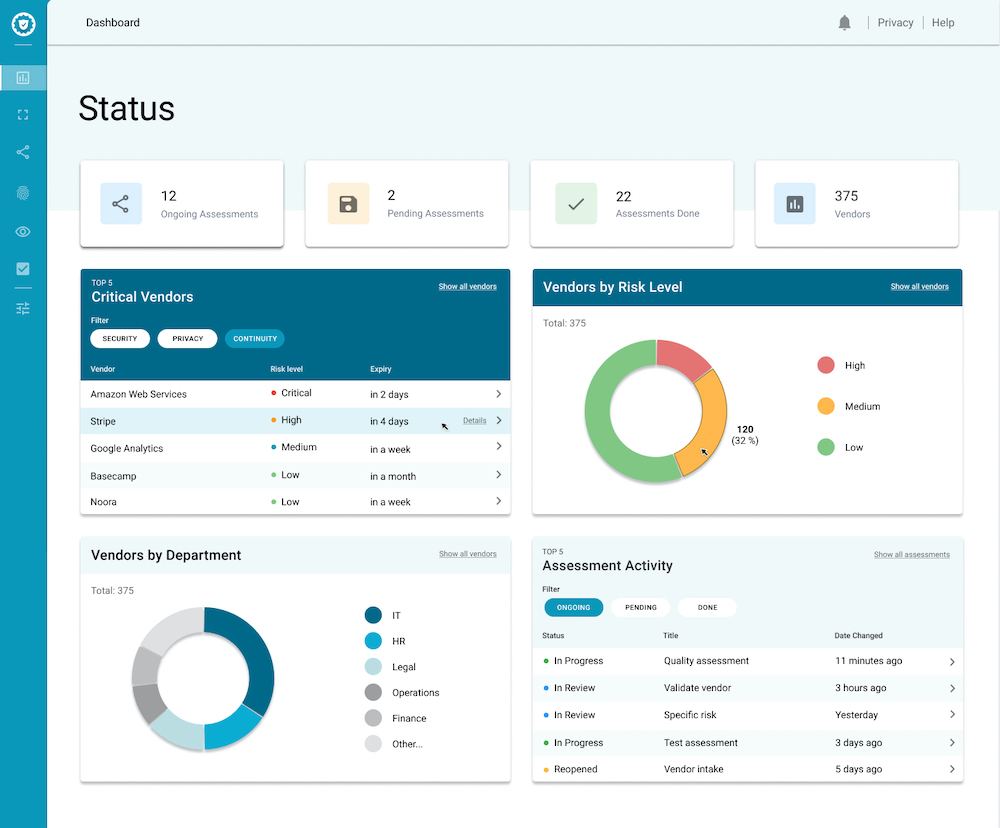
Task: Open the checkmark tasks sidebar icon
Action: coord(23,269)
